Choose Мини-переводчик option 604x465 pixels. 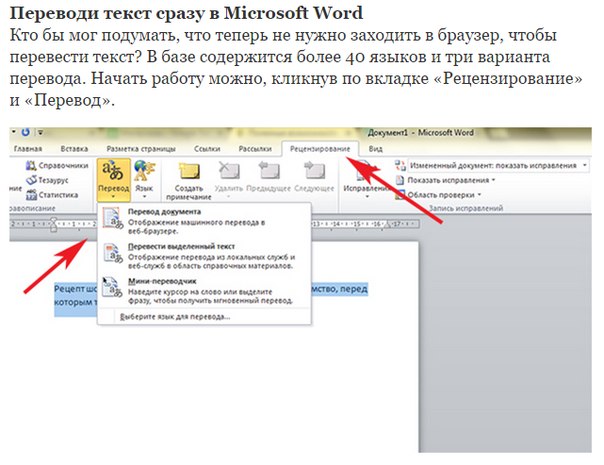204,290
